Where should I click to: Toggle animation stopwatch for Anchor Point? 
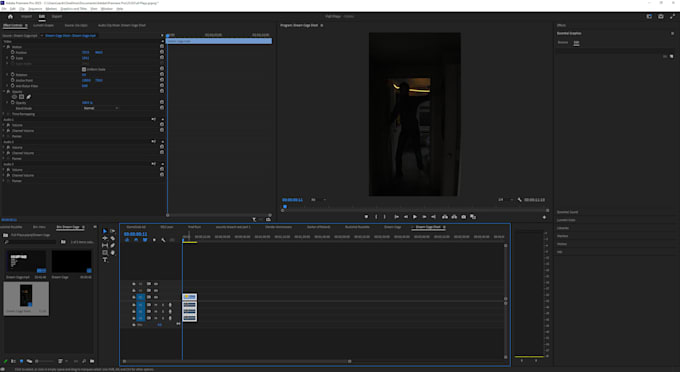[x=13, y=80]
